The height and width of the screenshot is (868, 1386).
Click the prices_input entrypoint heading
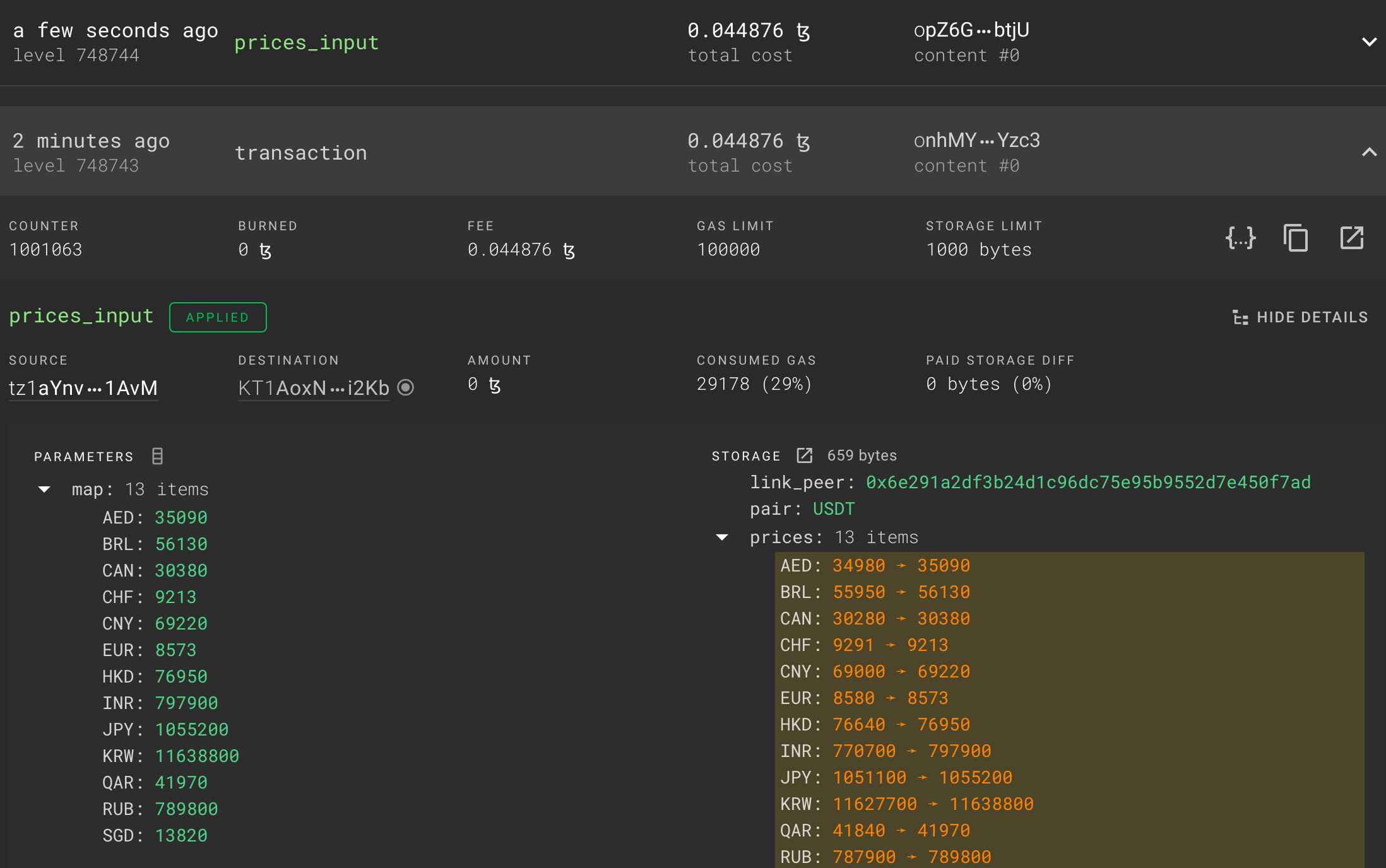tap(81, 316)
